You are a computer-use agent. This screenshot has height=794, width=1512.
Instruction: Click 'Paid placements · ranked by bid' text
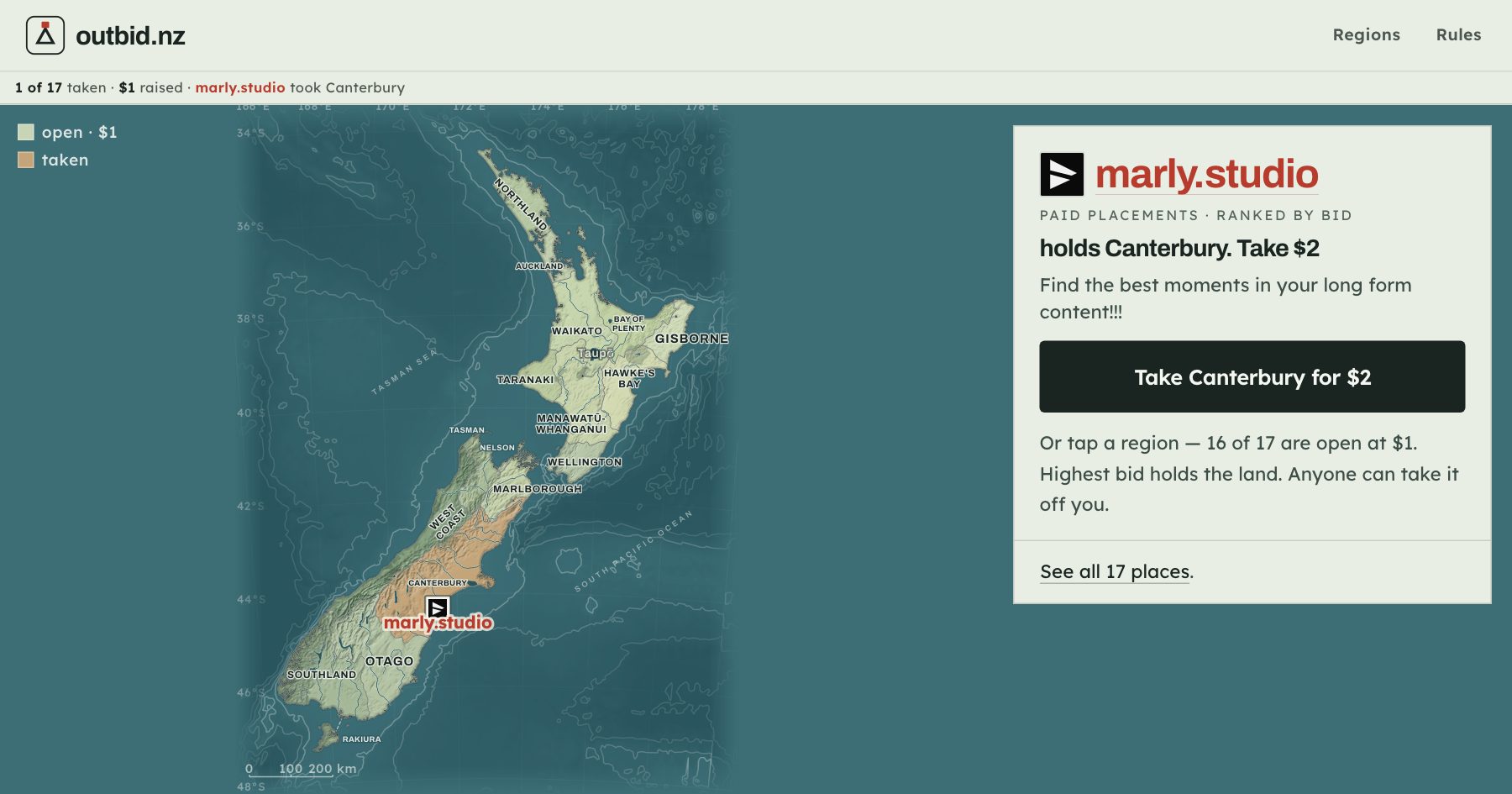1196,215
